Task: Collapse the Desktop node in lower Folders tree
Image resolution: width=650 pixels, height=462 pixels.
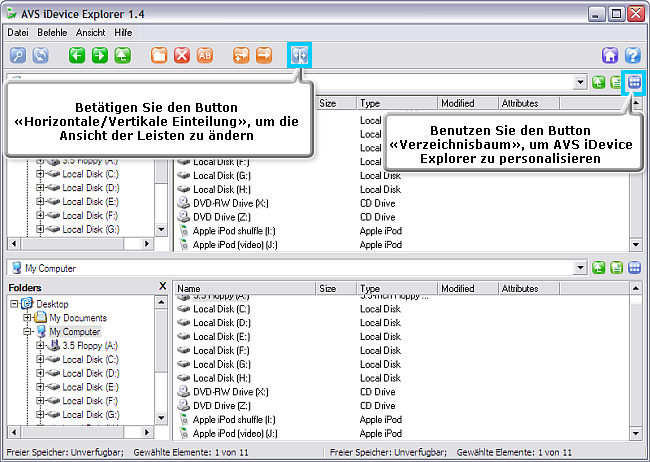Action: (14, 304)
